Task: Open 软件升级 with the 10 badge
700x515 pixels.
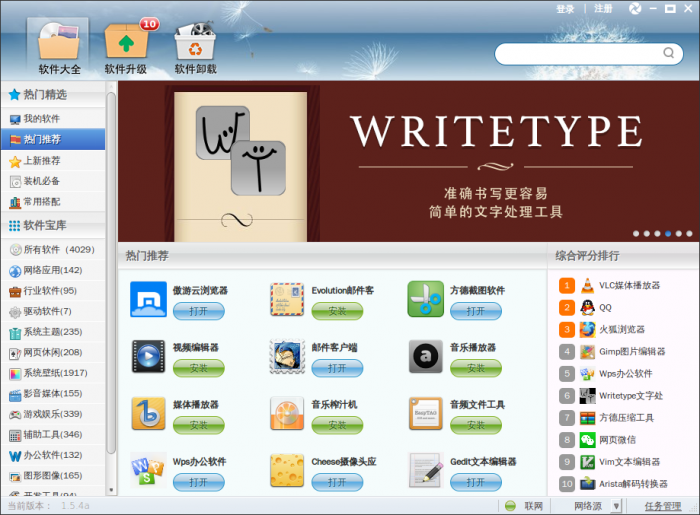Action: 126,45
